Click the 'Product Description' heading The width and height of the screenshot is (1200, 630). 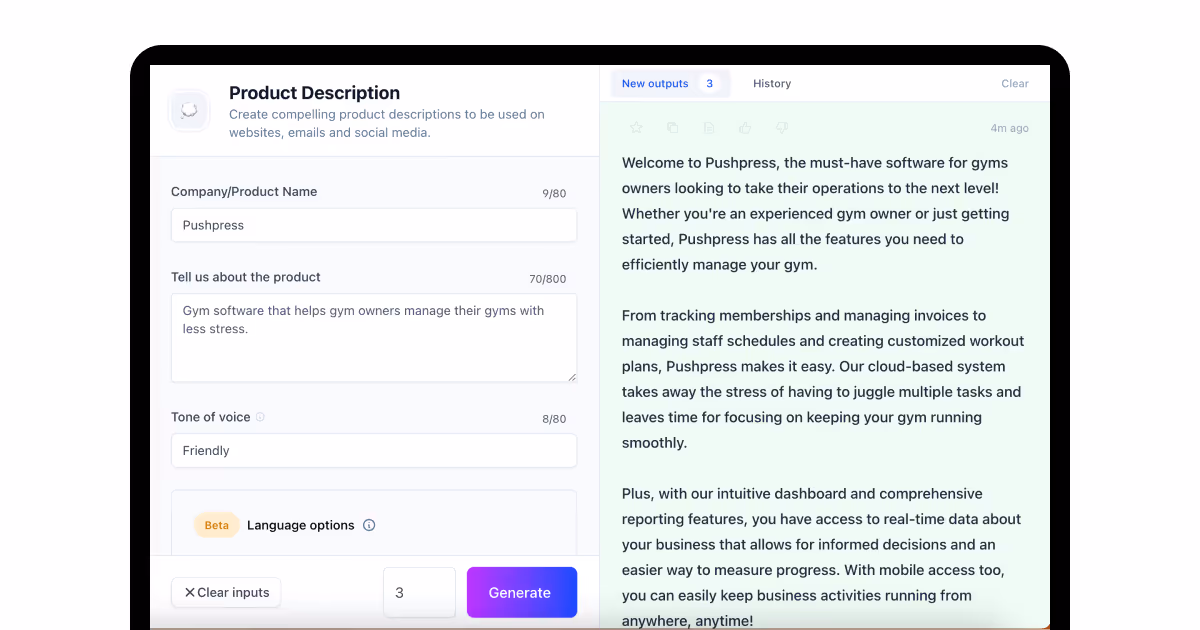pos(314,93)
